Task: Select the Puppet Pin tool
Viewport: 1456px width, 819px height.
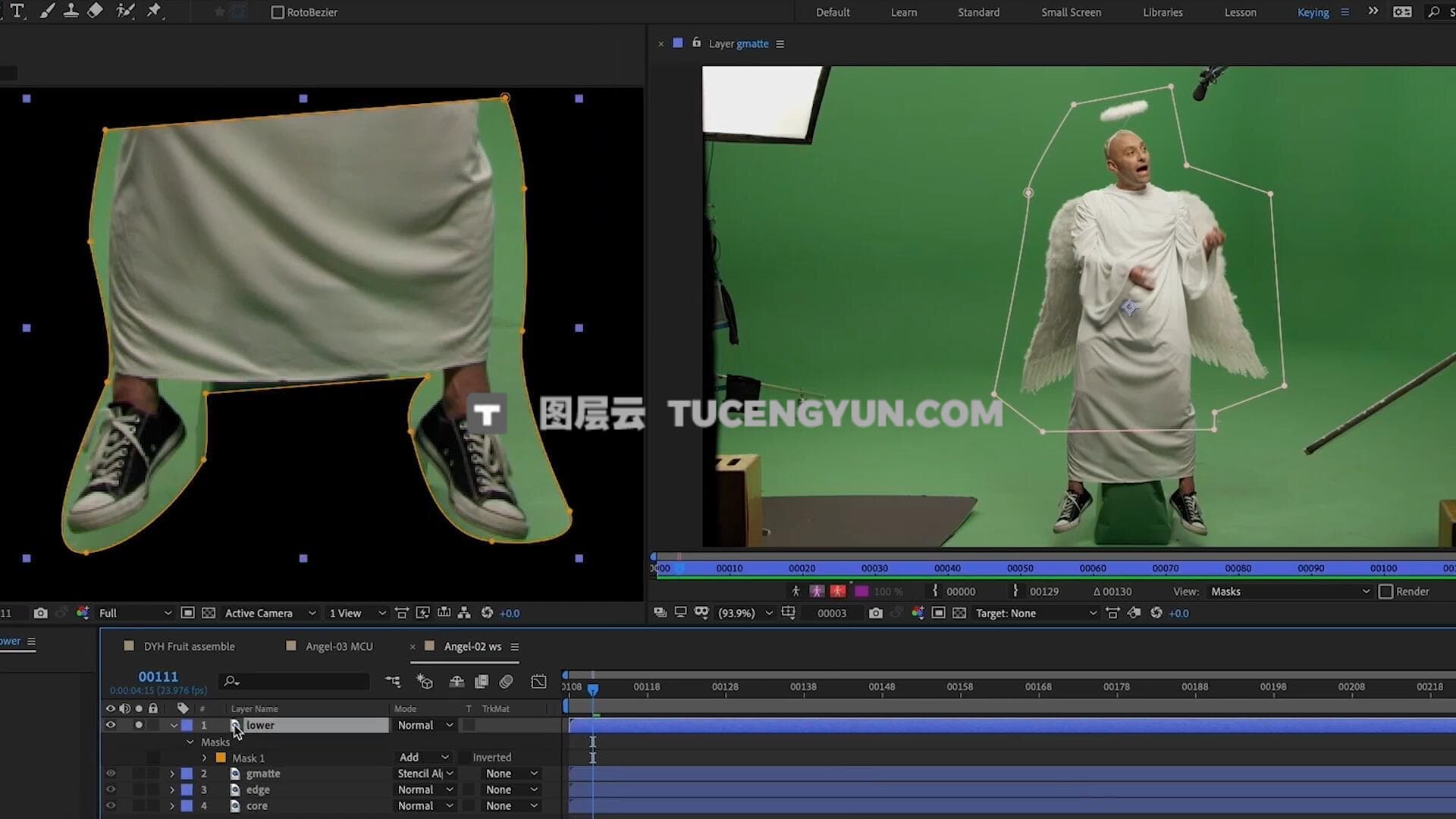Action: pos(154,11)
